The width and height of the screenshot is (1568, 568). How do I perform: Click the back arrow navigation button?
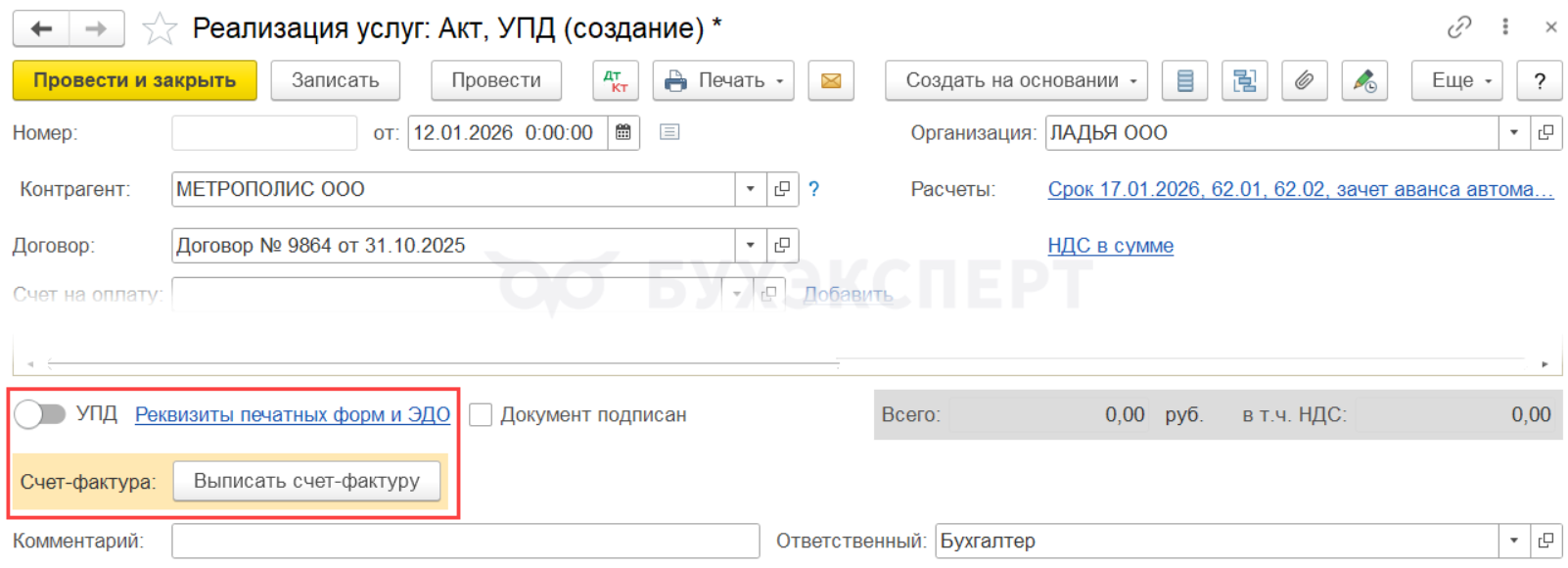click(x=41, y=28)
